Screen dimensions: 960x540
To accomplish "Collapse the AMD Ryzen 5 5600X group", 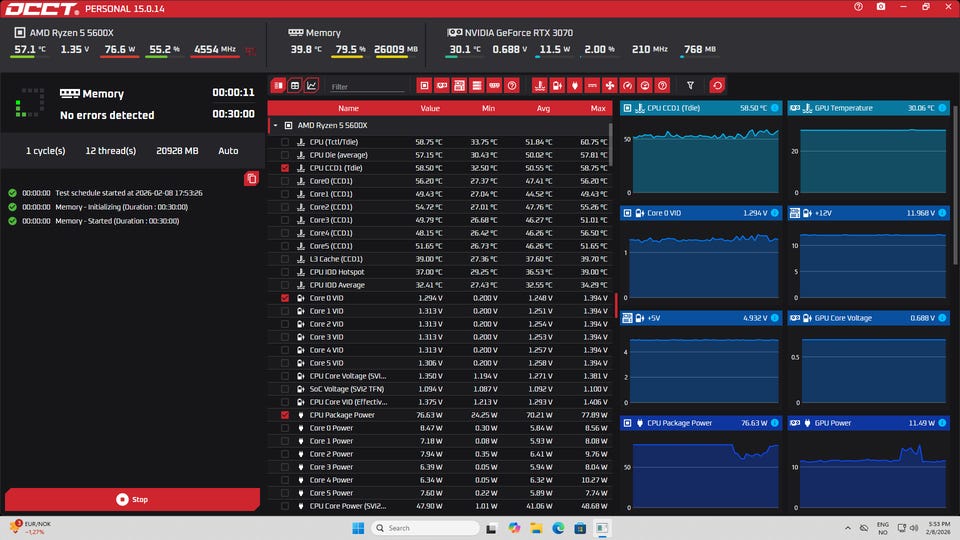I will (x=276, y=126).
